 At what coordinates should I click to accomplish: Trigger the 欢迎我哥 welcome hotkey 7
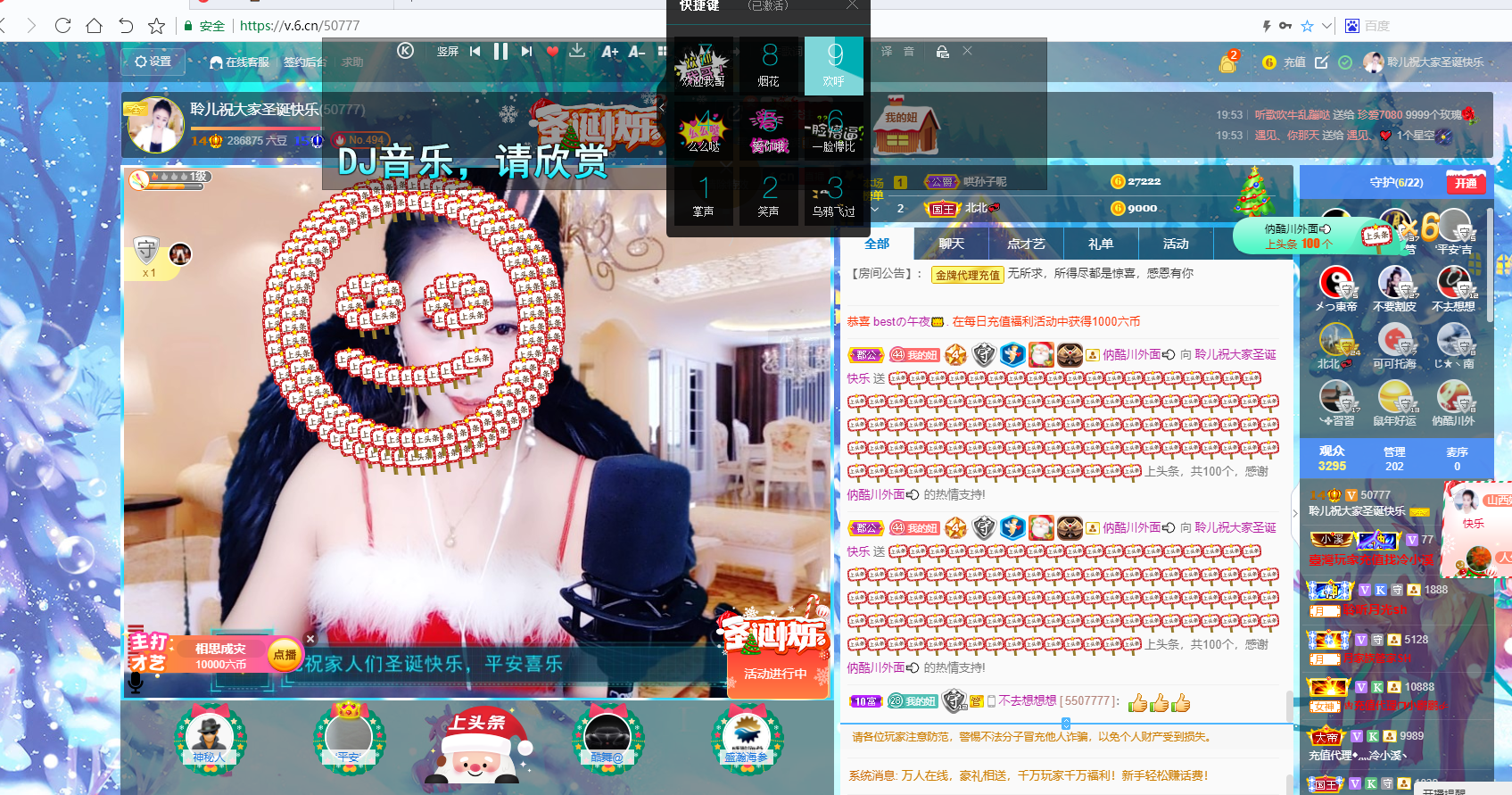pos(703,65)
